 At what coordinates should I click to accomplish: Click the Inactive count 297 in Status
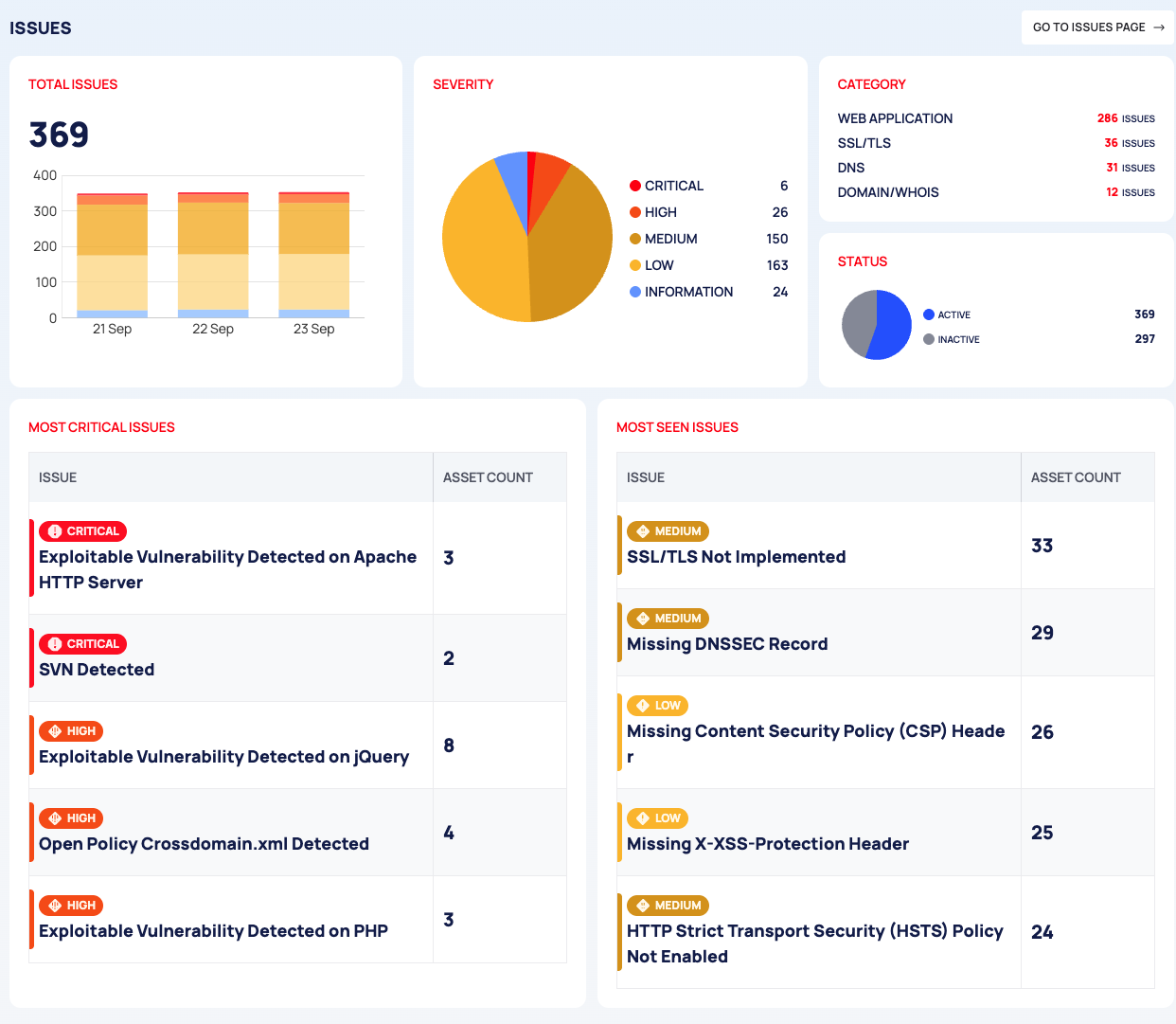(1145, 339)
